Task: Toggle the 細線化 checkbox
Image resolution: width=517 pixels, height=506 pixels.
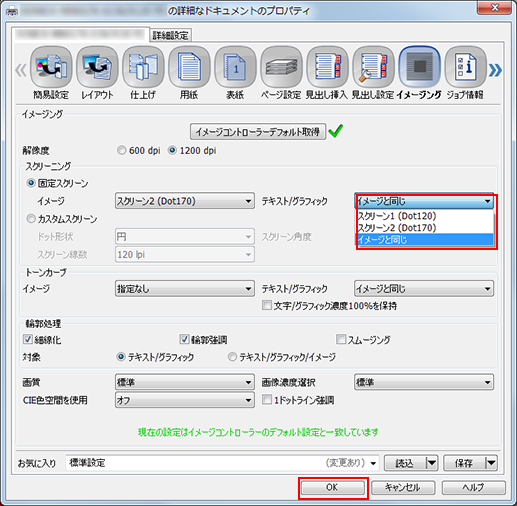Action: click(42, 340)
